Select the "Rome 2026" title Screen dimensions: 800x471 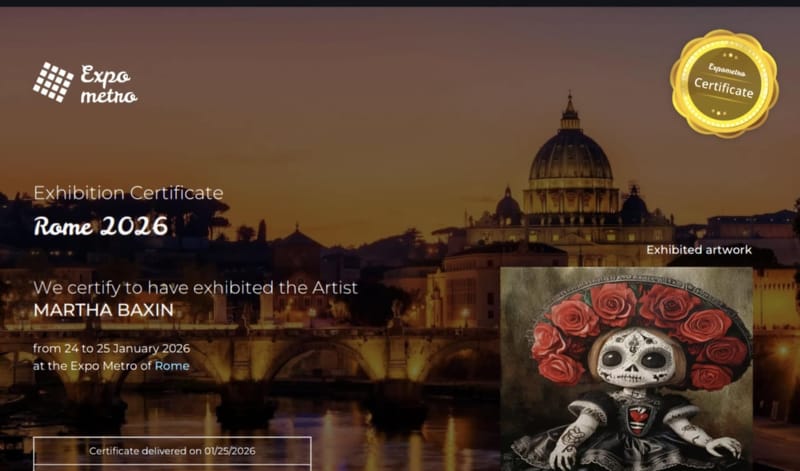pyautogui.click(x=100, y=225)
